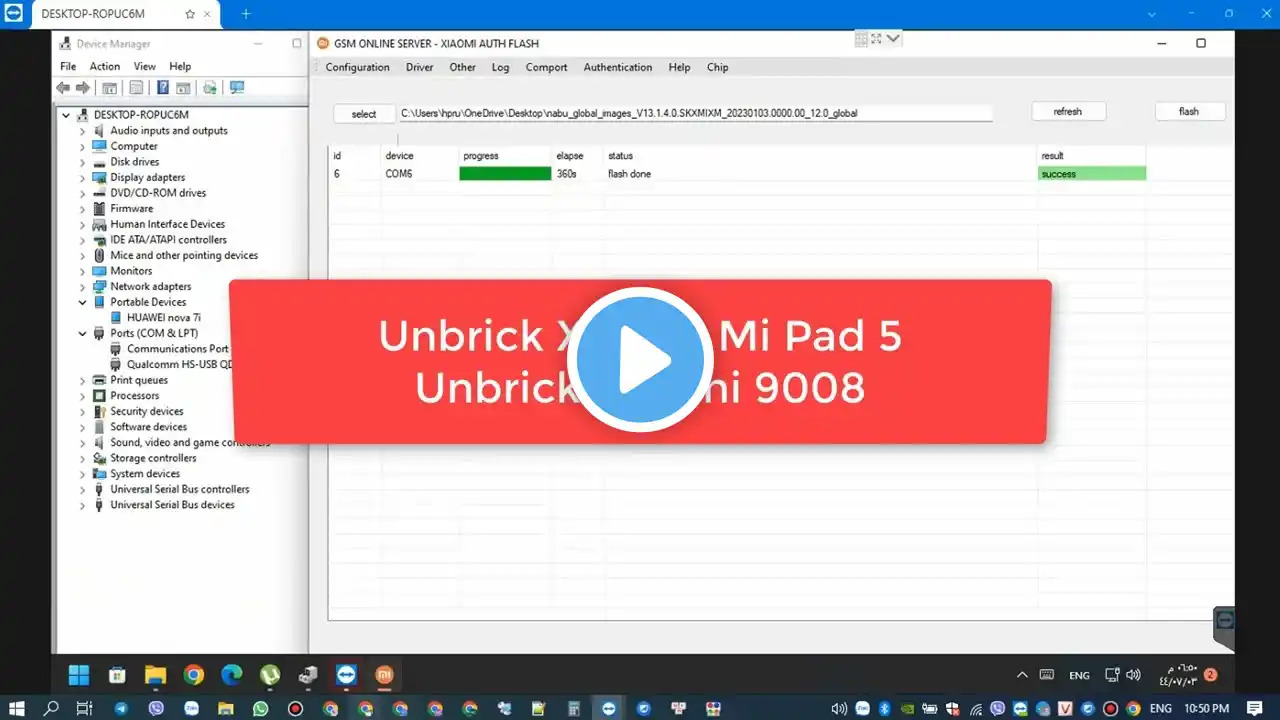Toggle show/hide console tree icon in Device Manager
Image resolution: width=1280 pixels, height=720 pixels.
110,88
